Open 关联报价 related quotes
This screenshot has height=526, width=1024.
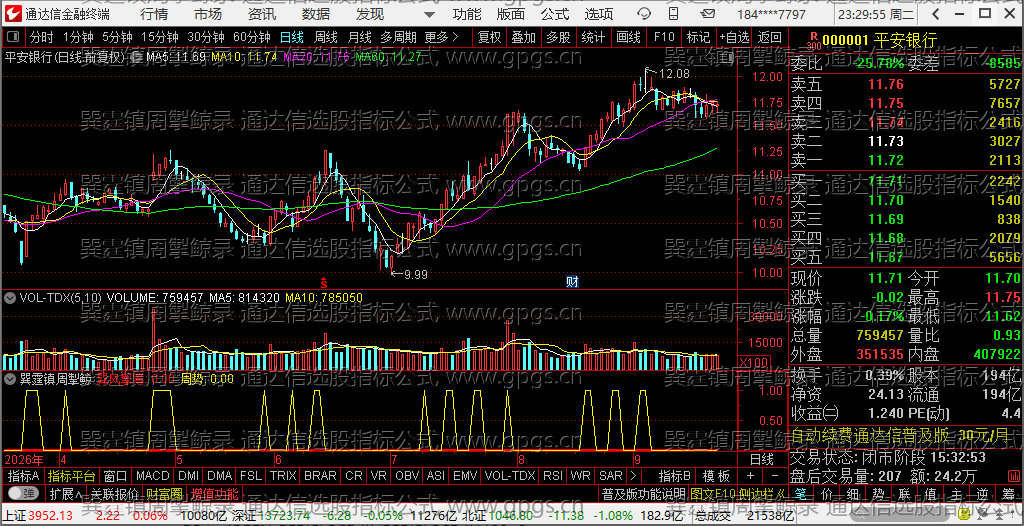click(x=114, y=493)
